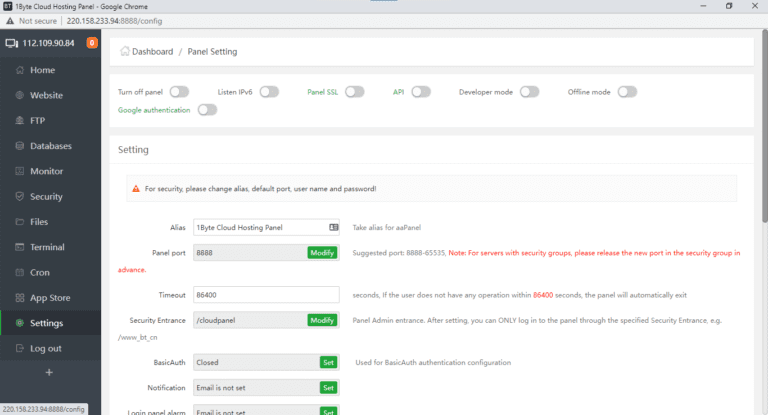The image size is (768, 415).
Task: Click Set button for BasicAuth
Action: tap(328, 362)
